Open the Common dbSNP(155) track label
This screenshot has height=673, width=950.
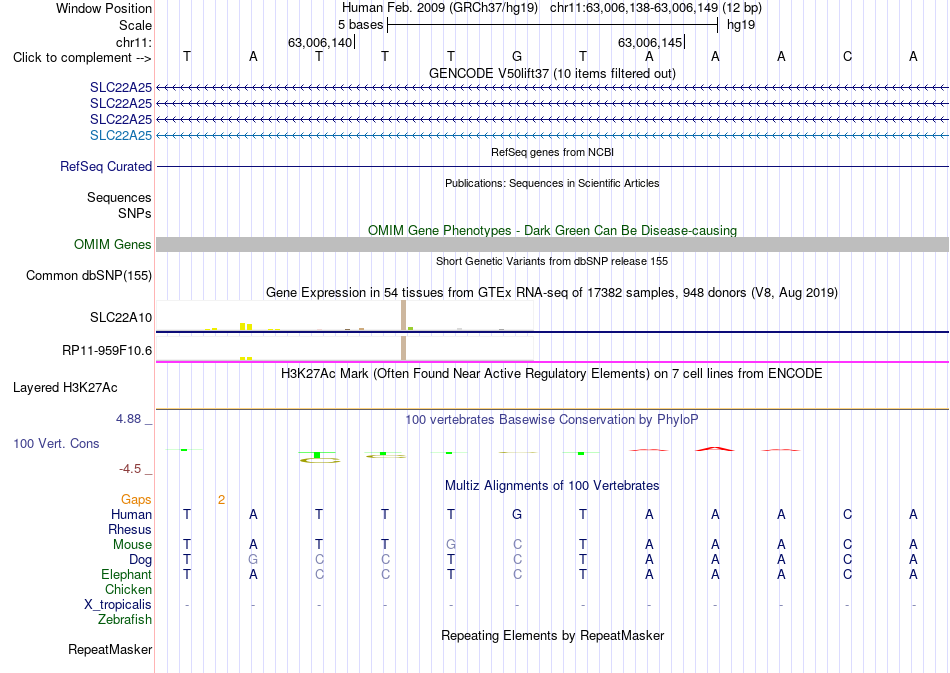tap(89, 276)
